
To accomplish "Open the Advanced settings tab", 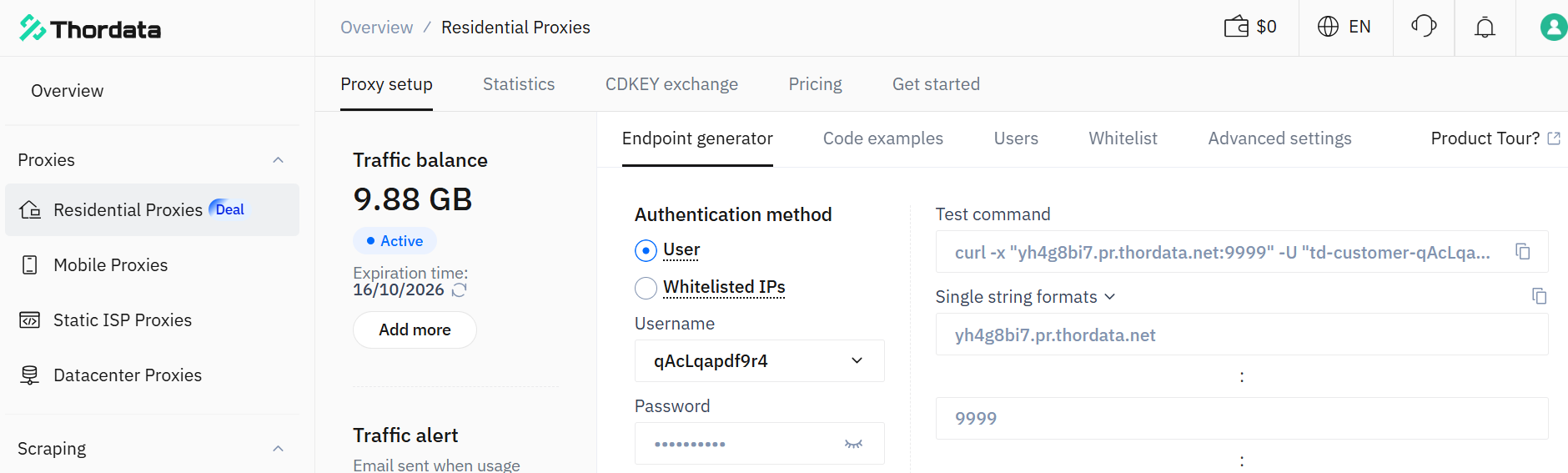I will click(x=1279, y=138).
